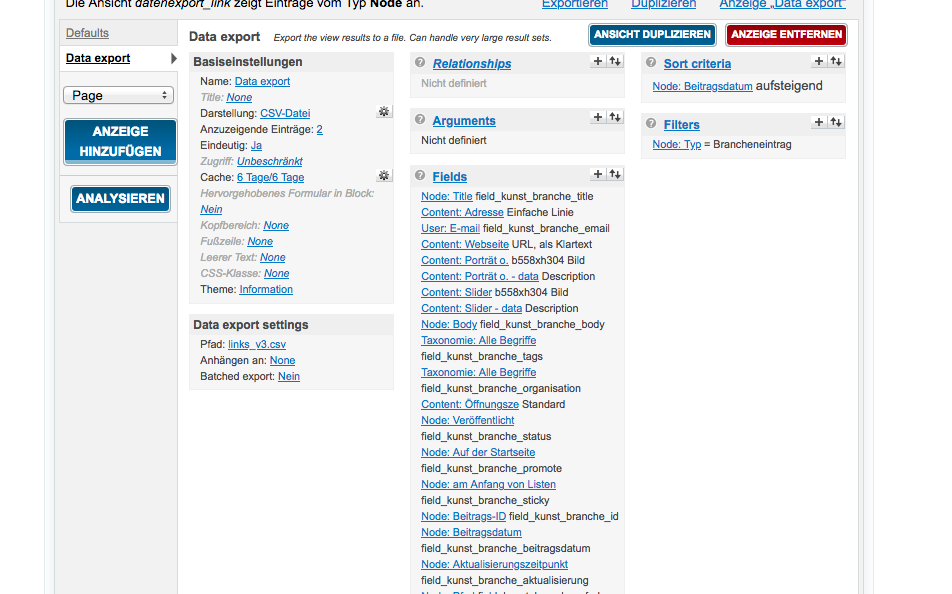Open the gear settings beside Cache

point(383,176)
